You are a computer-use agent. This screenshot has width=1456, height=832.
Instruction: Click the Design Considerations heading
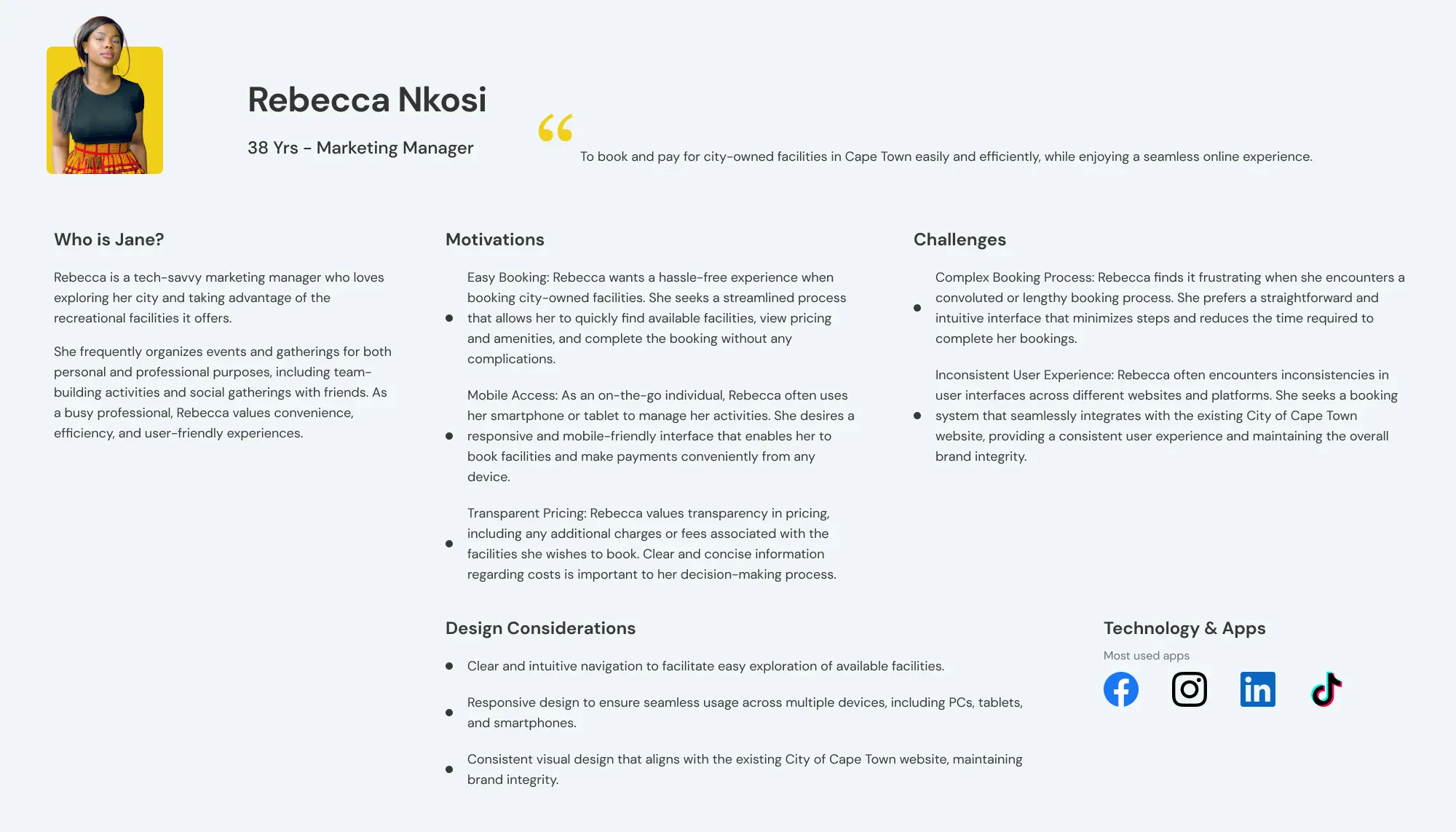tap(540, 628)
